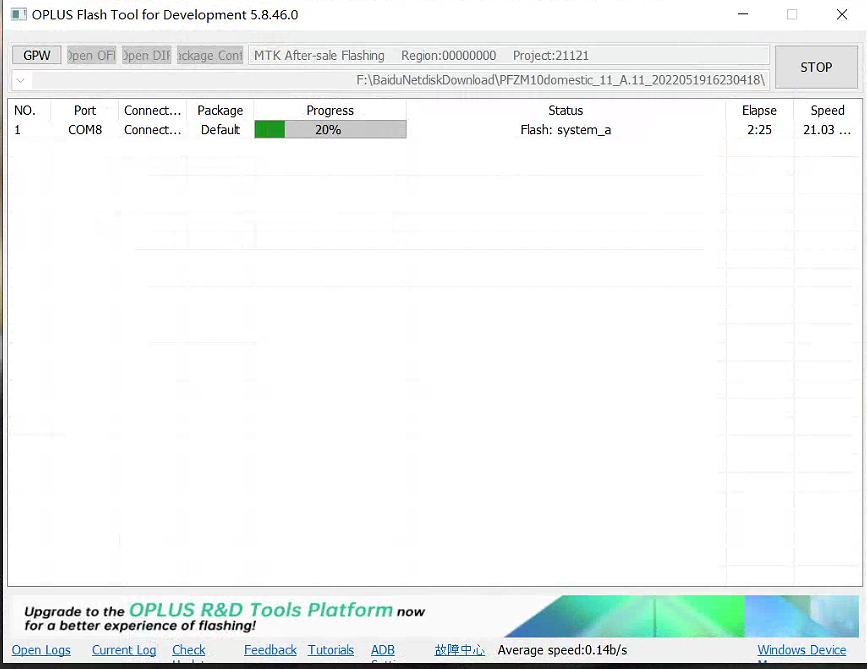The width and height of the screenshot is (867, 669).
Task: Click the Status column header
Action: [566, 111]
